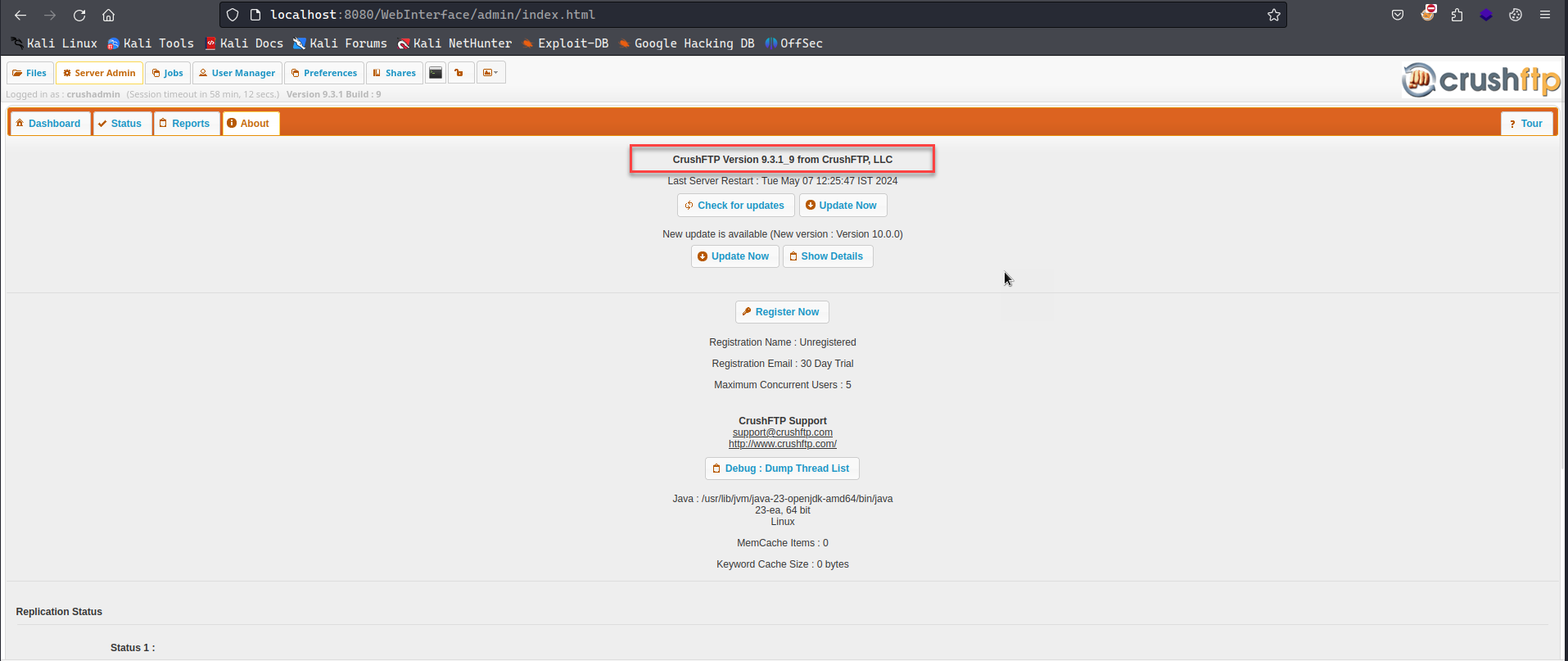
Task: Switch to the Files section
Action: coord(30,73)
